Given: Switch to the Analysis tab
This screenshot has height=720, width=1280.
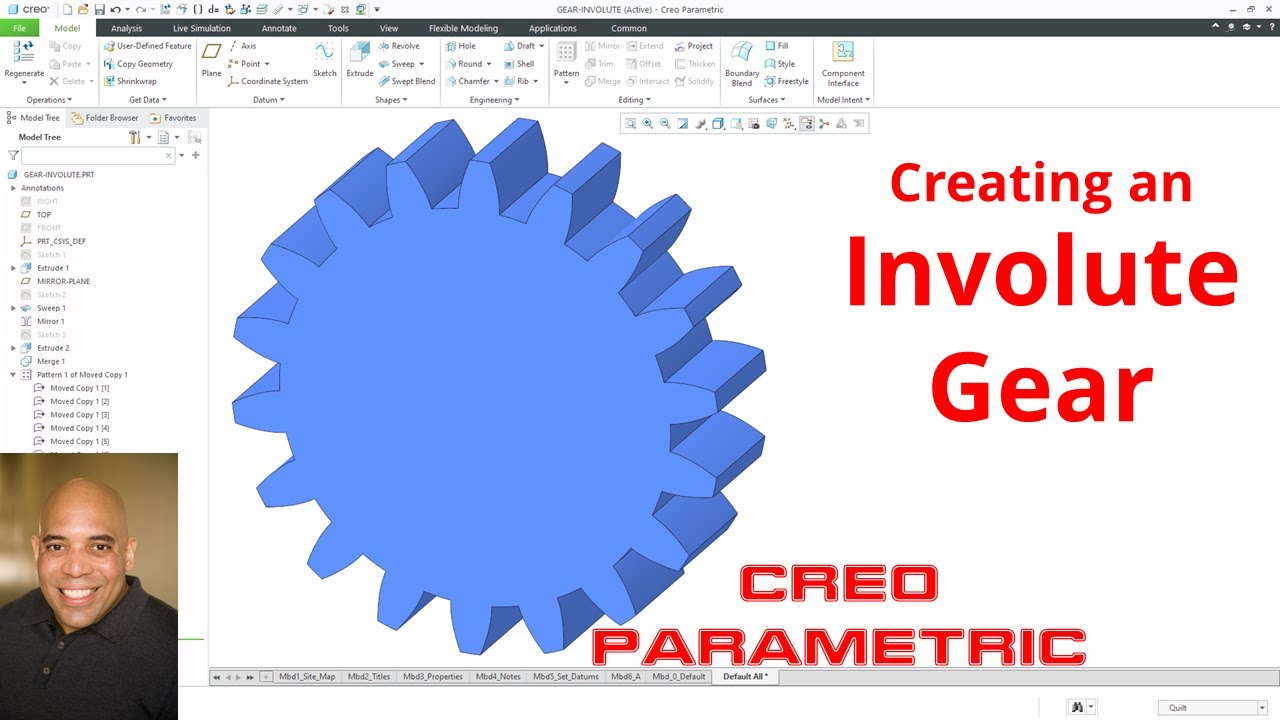Looking at the screenshot, I should click(126, 28).
